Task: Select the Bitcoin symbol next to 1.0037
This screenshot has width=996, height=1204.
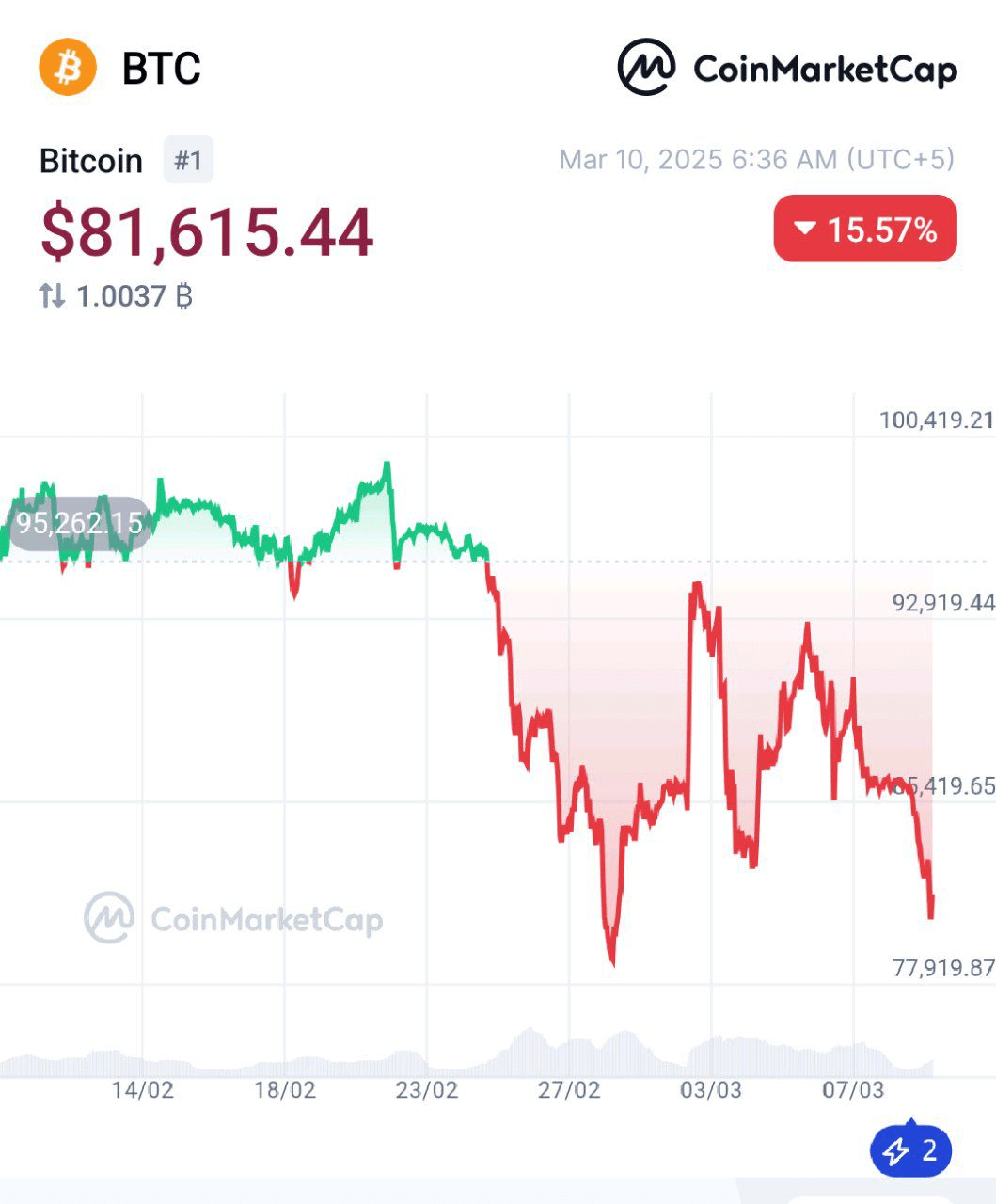Action: click(184, 294)
